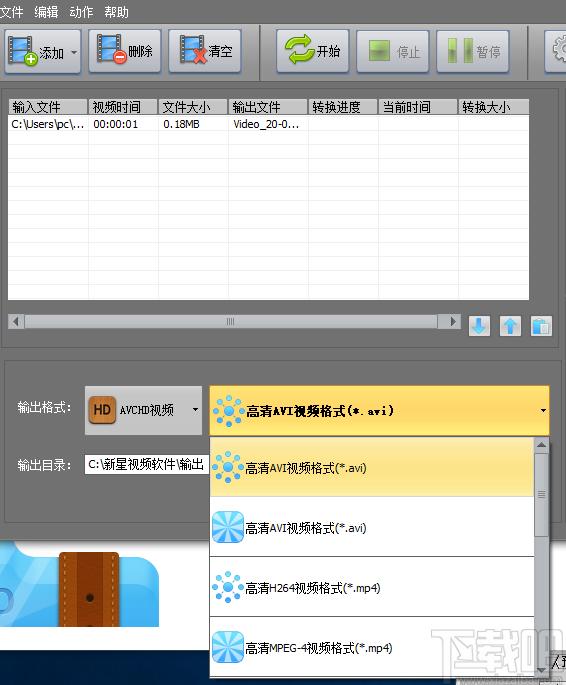Image resolution: width=566 pixels, height=685 pixels.
Task: Click the 输出目录 path input field
Action: pyautogui.click(x=147, y=464)
